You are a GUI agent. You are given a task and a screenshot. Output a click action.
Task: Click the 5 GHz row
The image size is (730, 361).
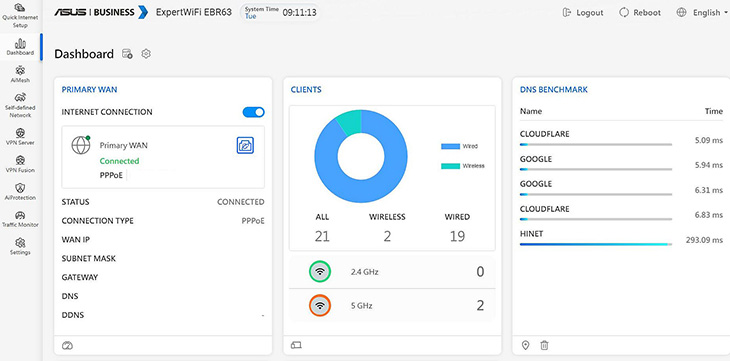click(392, 306)
